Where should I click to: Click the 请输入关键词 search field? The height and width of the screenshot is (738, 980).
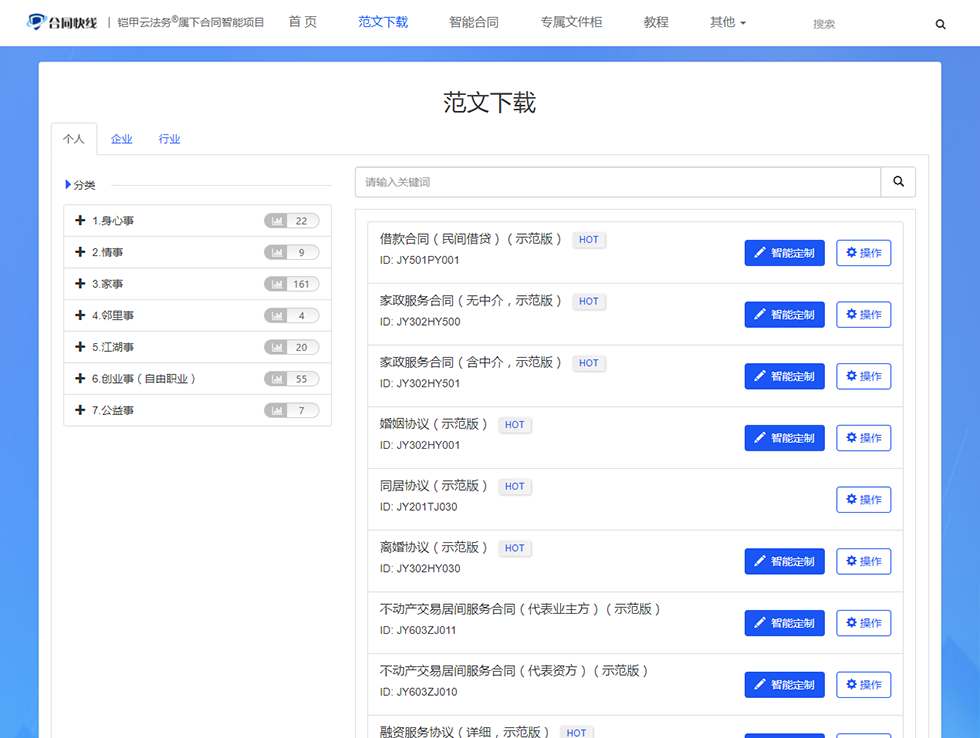pos(618,182)
